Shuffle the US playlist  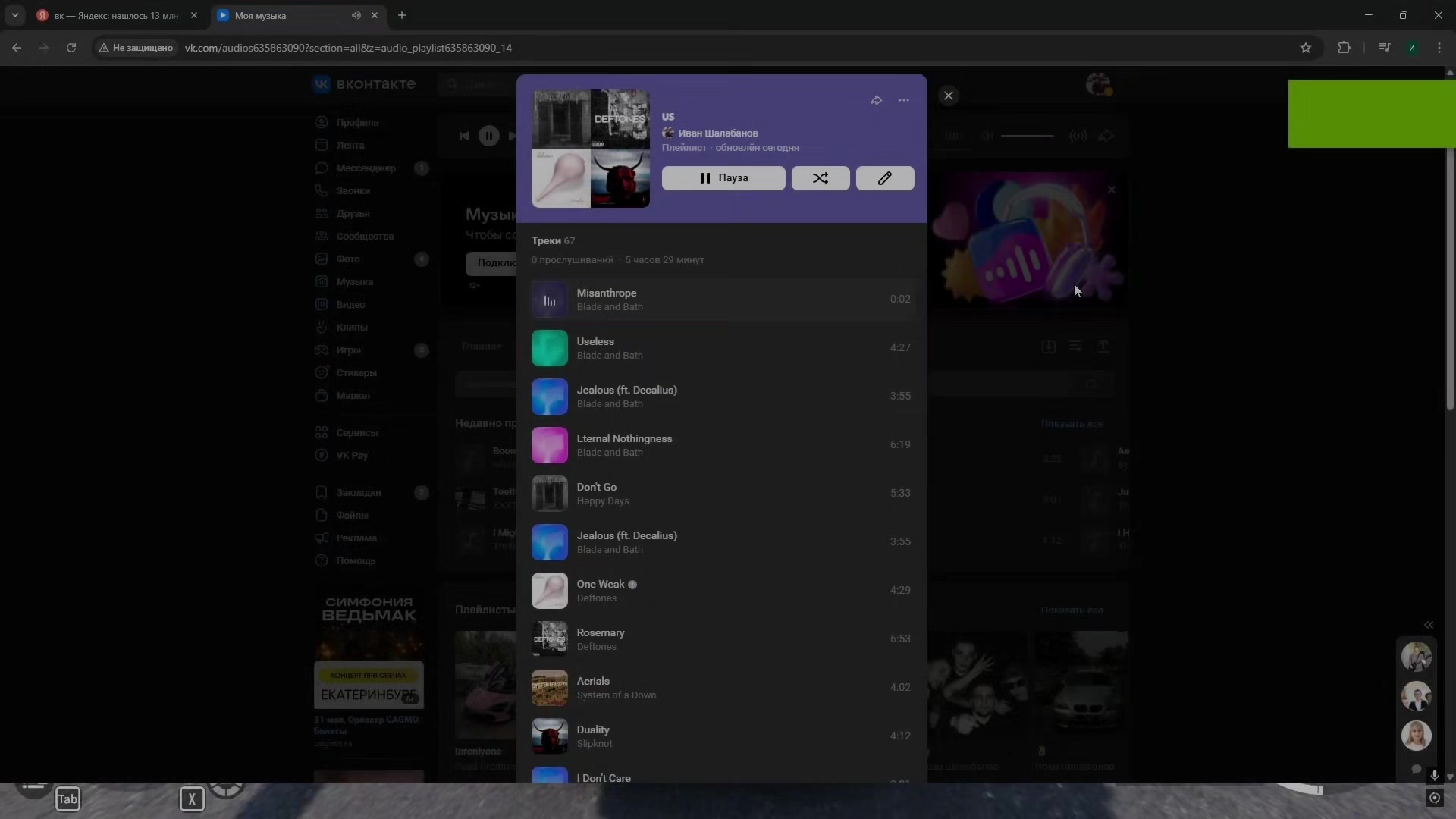click(821, 178)
